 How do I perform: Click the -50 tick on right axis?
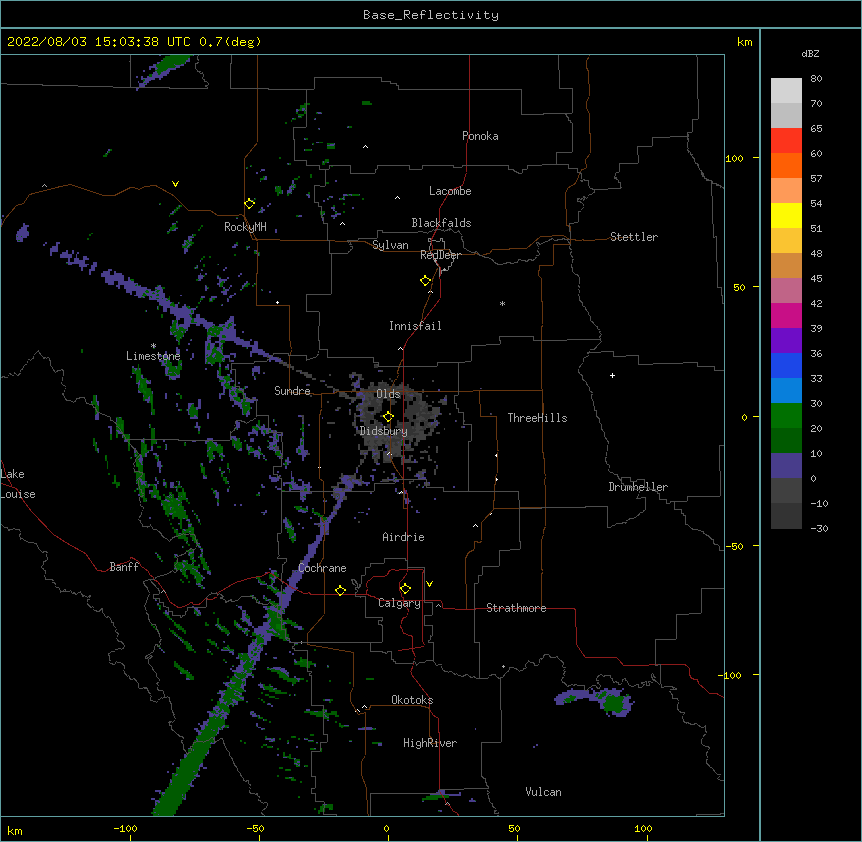point(734,546)
